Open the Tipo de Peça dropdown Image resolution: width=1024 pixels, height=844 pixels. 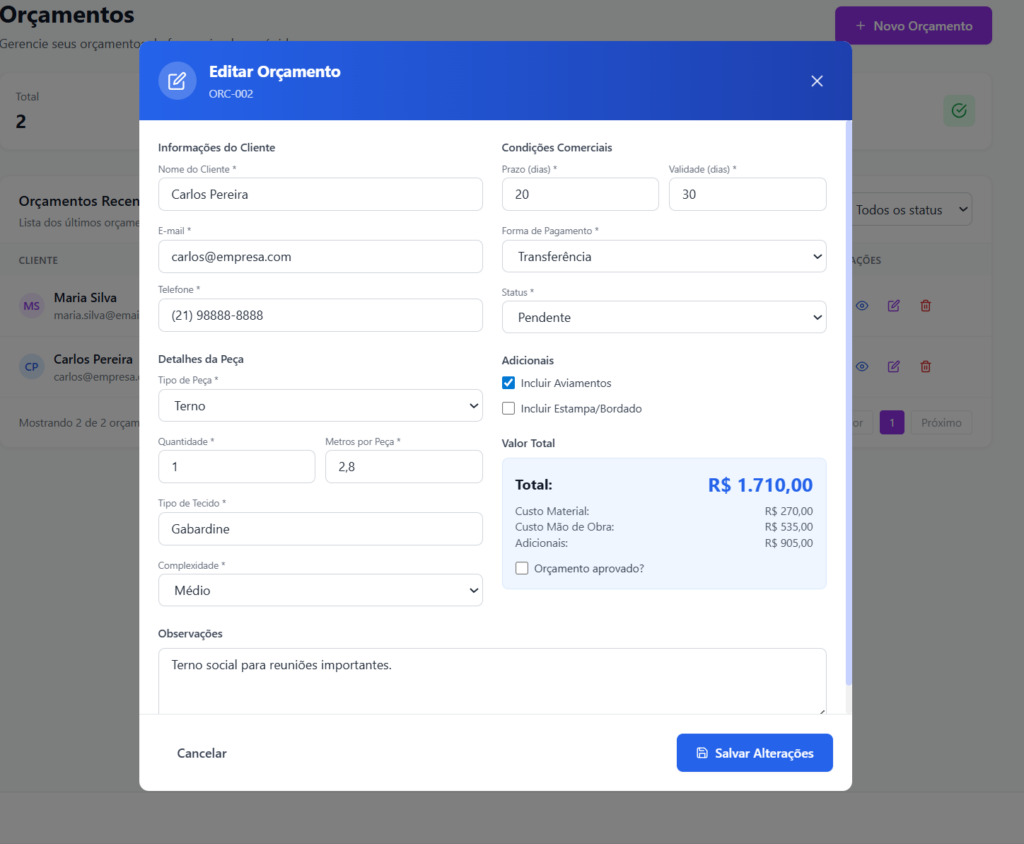point(320,406)
